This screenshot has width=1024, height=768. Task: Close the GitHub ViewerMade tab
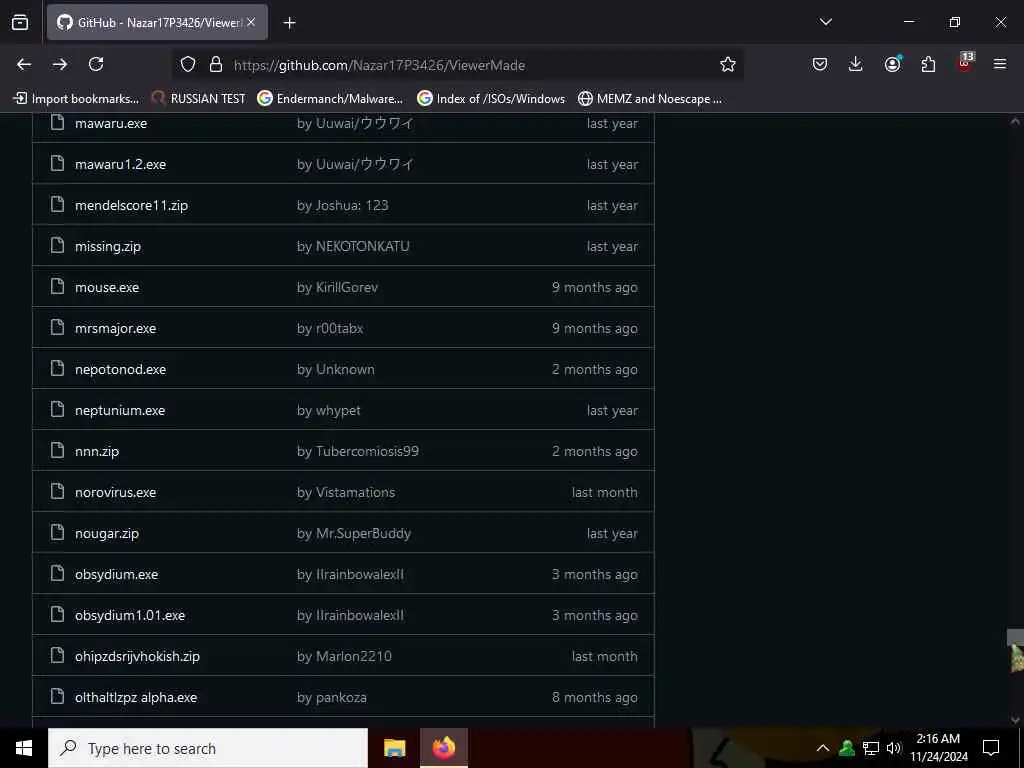point(251,22)
